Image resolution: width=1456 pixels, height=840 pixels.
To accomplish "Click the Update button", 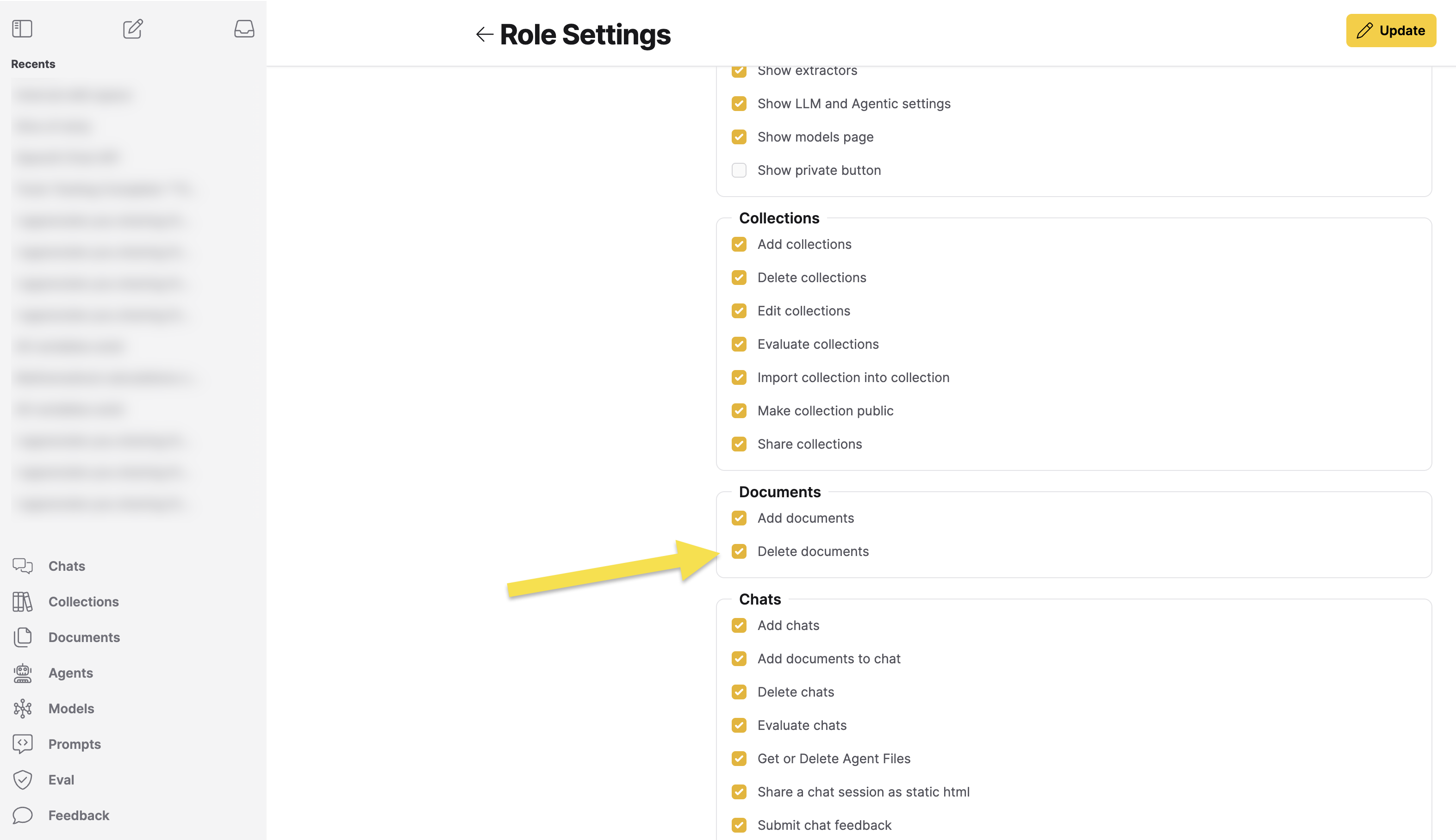I will pyautogui.click(x=1391, y=30).
